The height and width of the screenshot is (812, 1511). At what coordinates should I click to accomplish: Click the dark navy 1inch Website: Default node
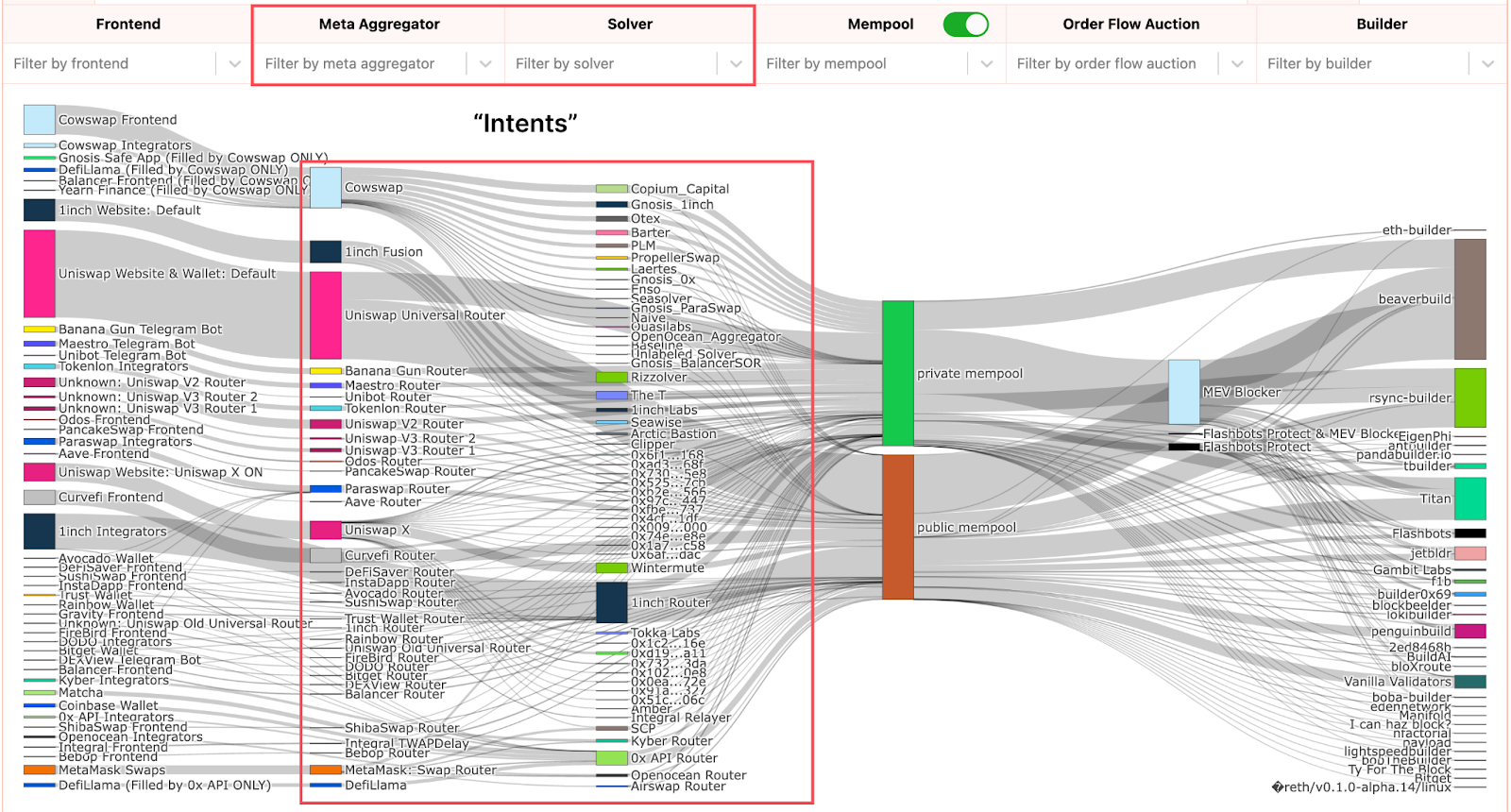pyautogui.click(x=40, y=210)
